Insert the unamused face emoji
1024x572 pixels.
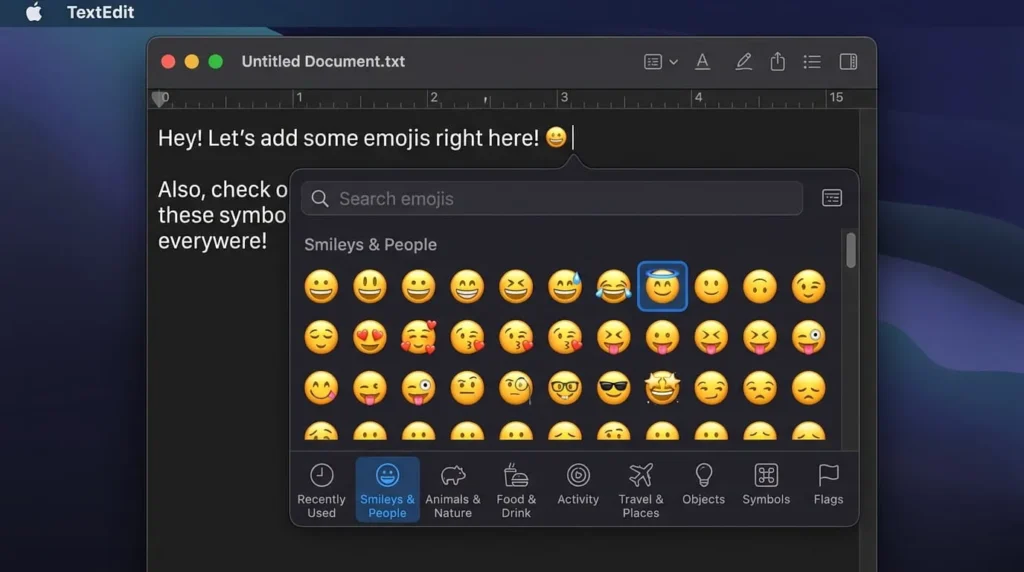pos(760,388)
